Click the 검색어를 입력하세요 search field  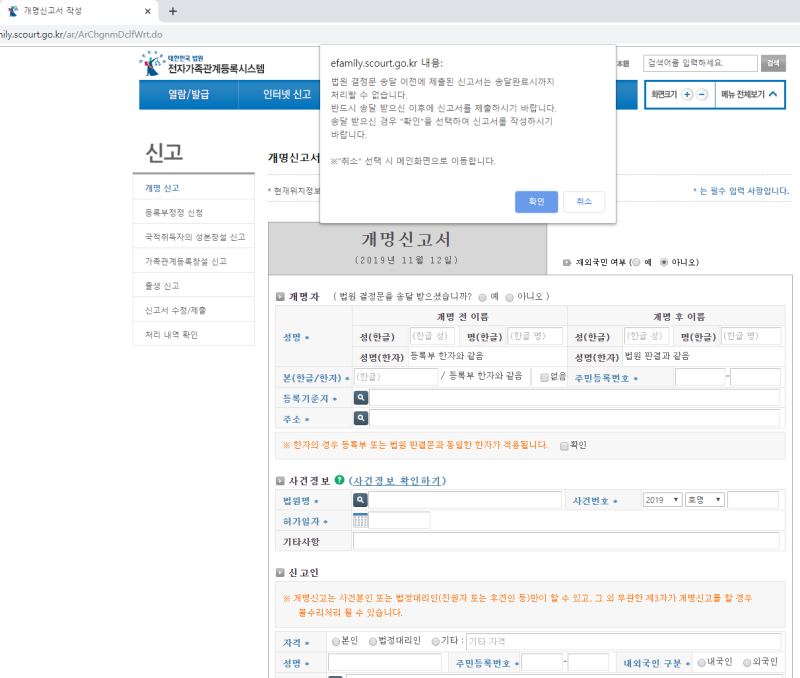coord(700,63)
